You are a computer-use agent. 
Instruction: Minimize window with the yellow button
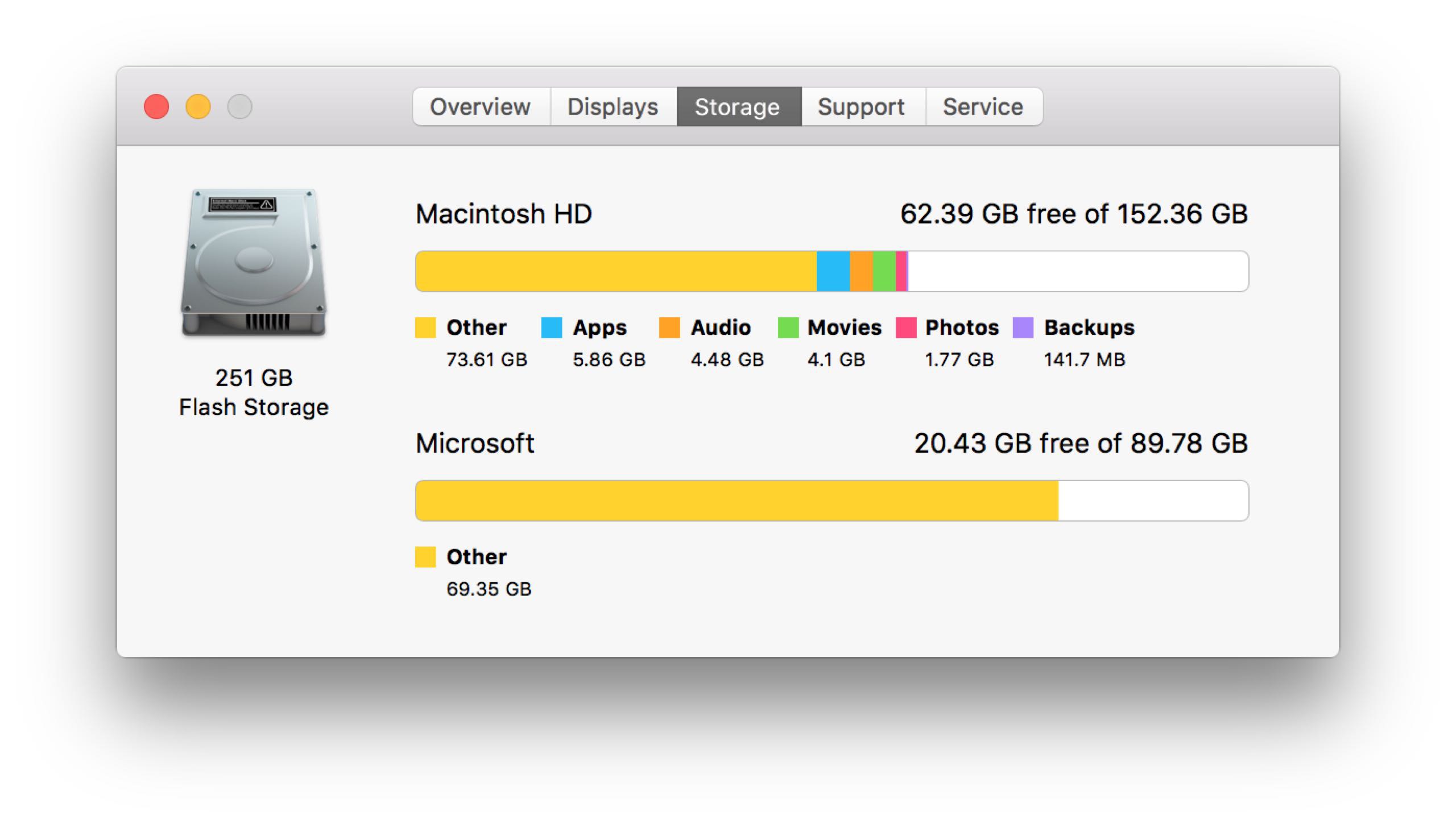[198, 107]
